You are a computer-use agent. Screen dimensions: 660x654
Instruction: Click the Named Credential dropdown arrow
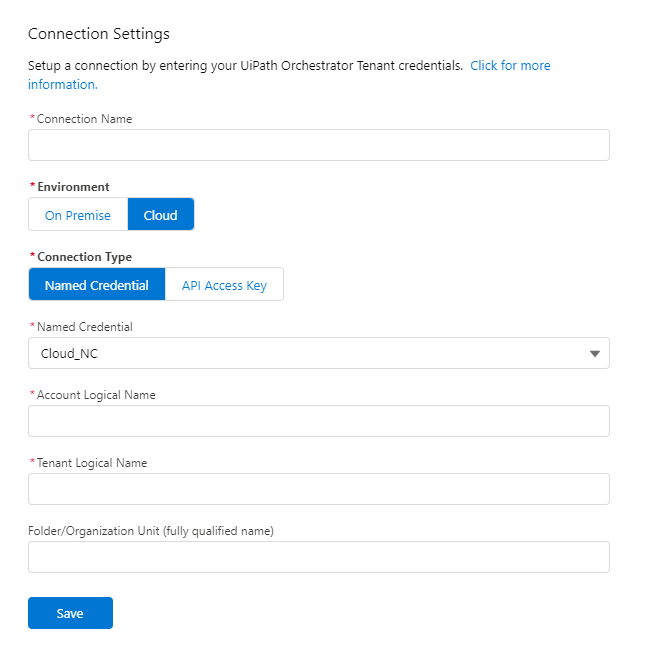[594, 353]
